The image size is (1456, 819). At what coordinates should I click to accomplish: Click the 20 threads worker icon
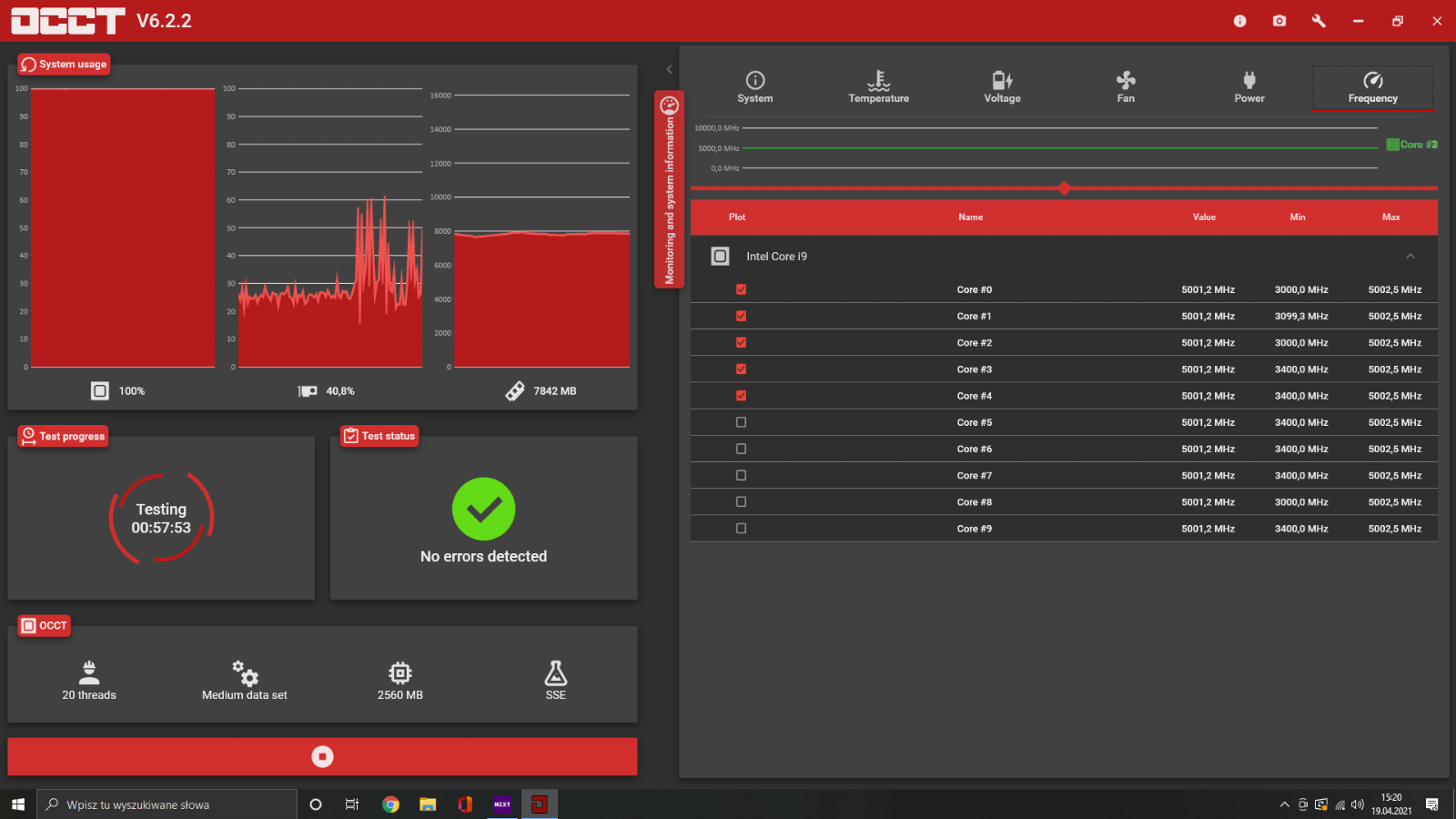pos(89,672)
